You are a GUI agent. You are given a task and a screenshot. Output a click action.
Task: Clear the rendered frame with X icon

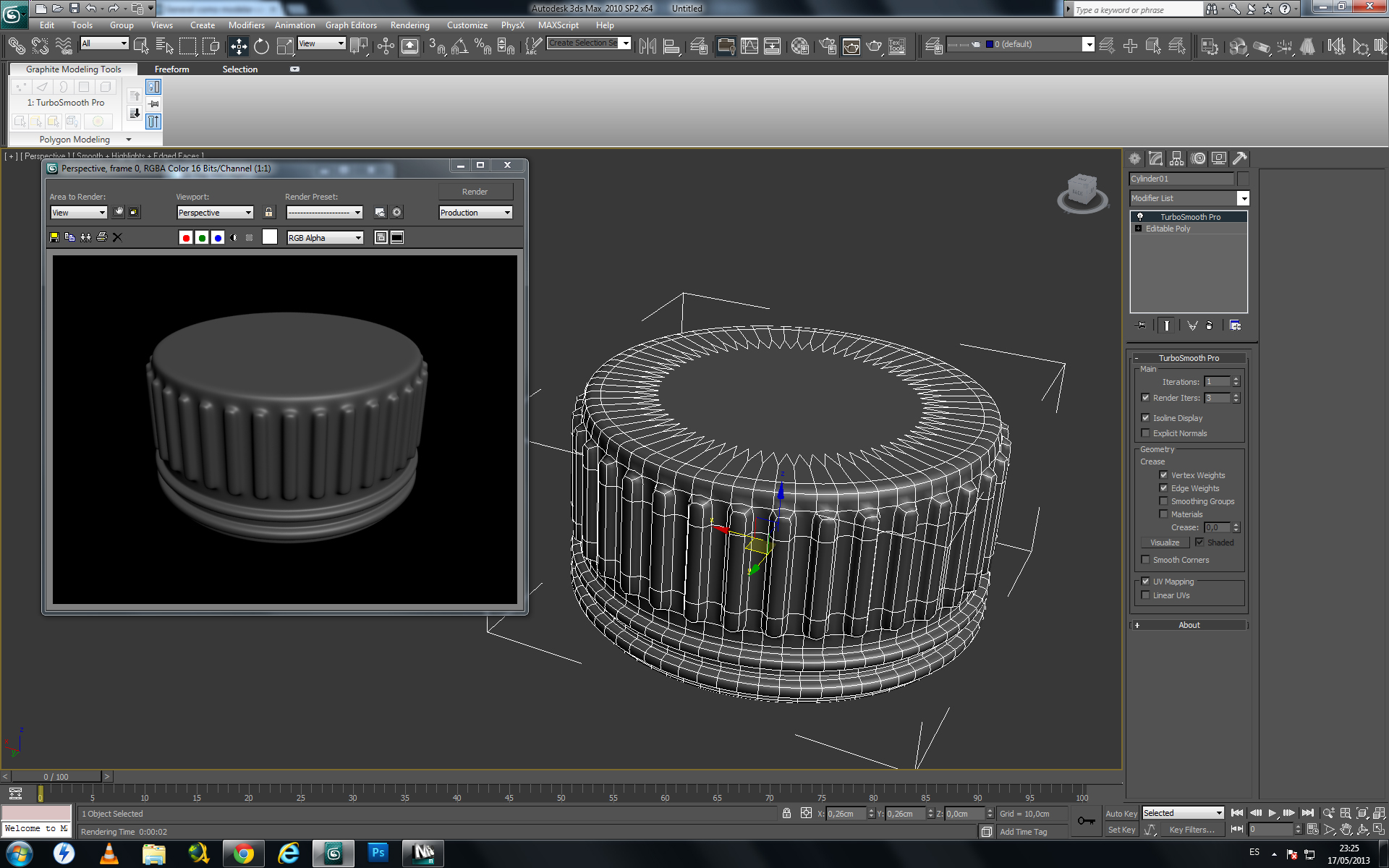click(x=118, y=237)
